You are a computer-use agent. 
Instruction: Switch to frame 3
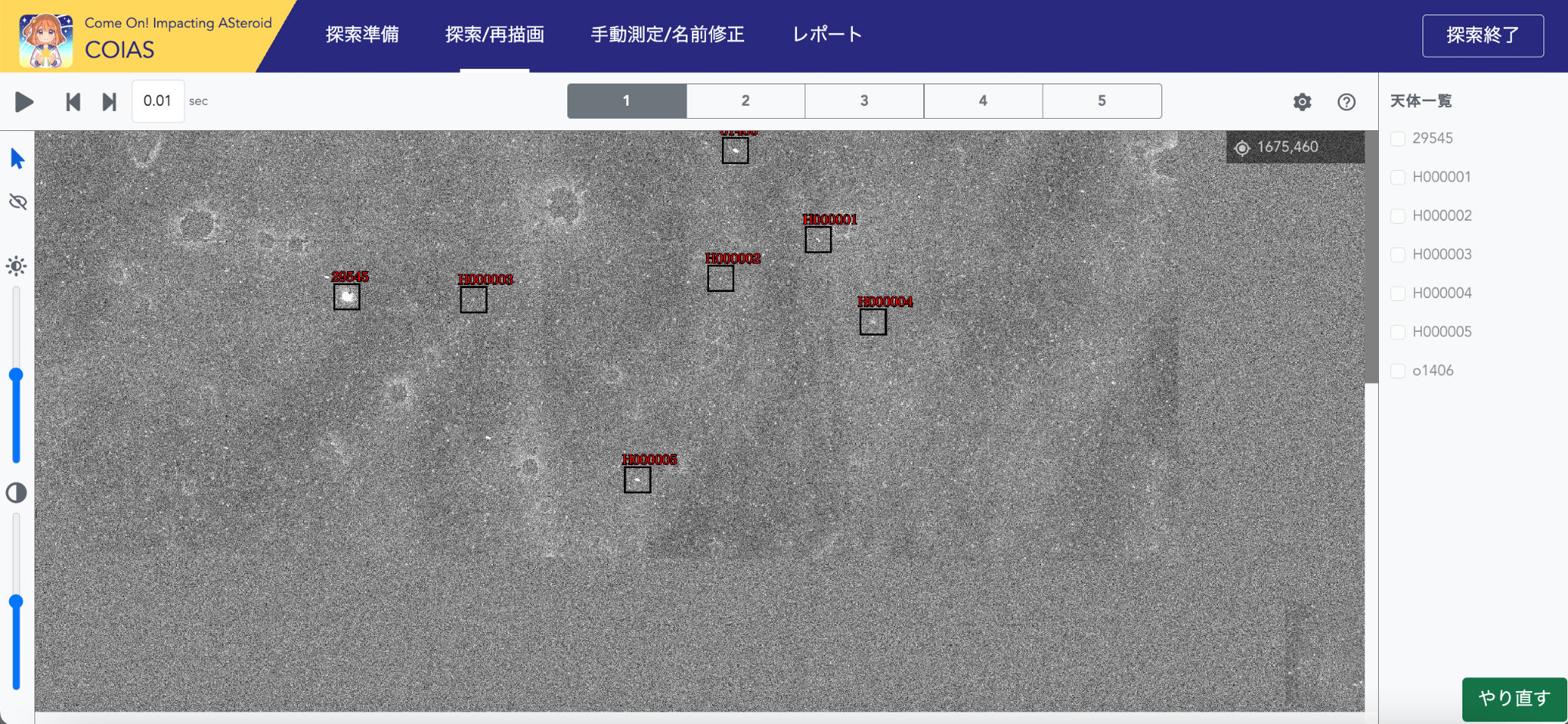[864, 100]
